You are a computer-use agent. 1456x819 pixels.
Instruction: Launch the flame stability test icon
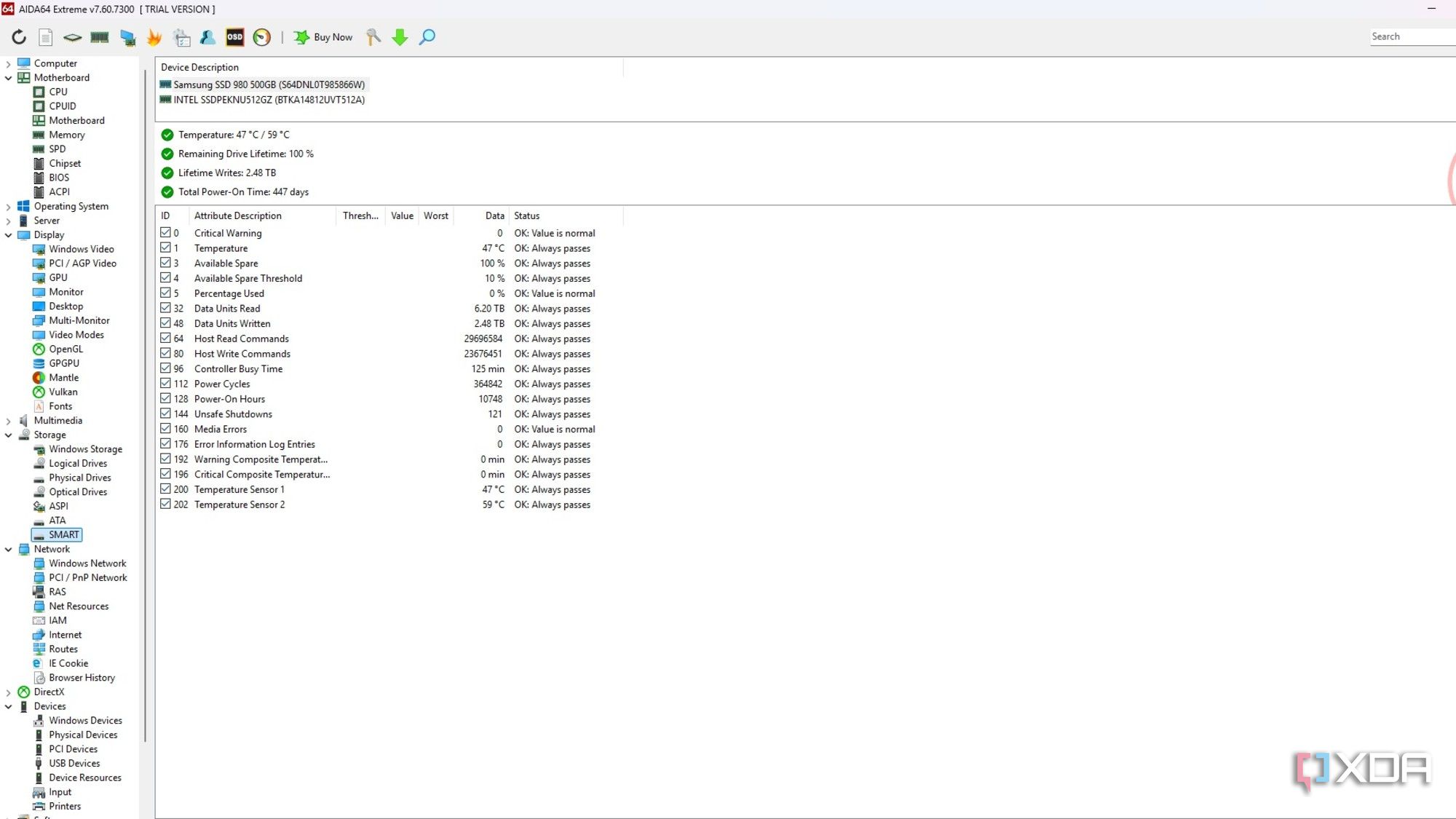(x=154, y=37)
